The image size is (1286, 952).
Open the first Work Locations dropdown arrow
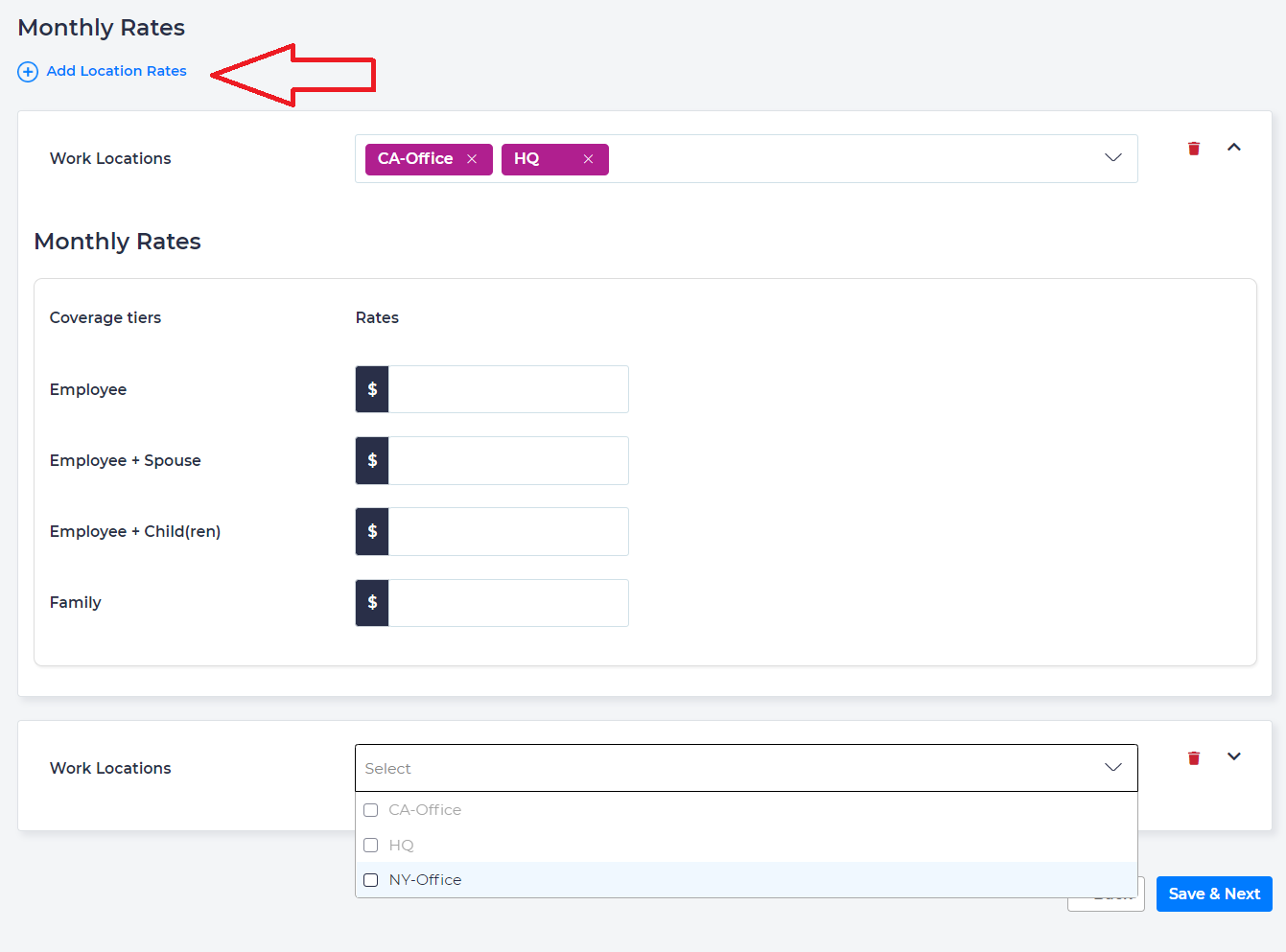[x=1112, y=158]
